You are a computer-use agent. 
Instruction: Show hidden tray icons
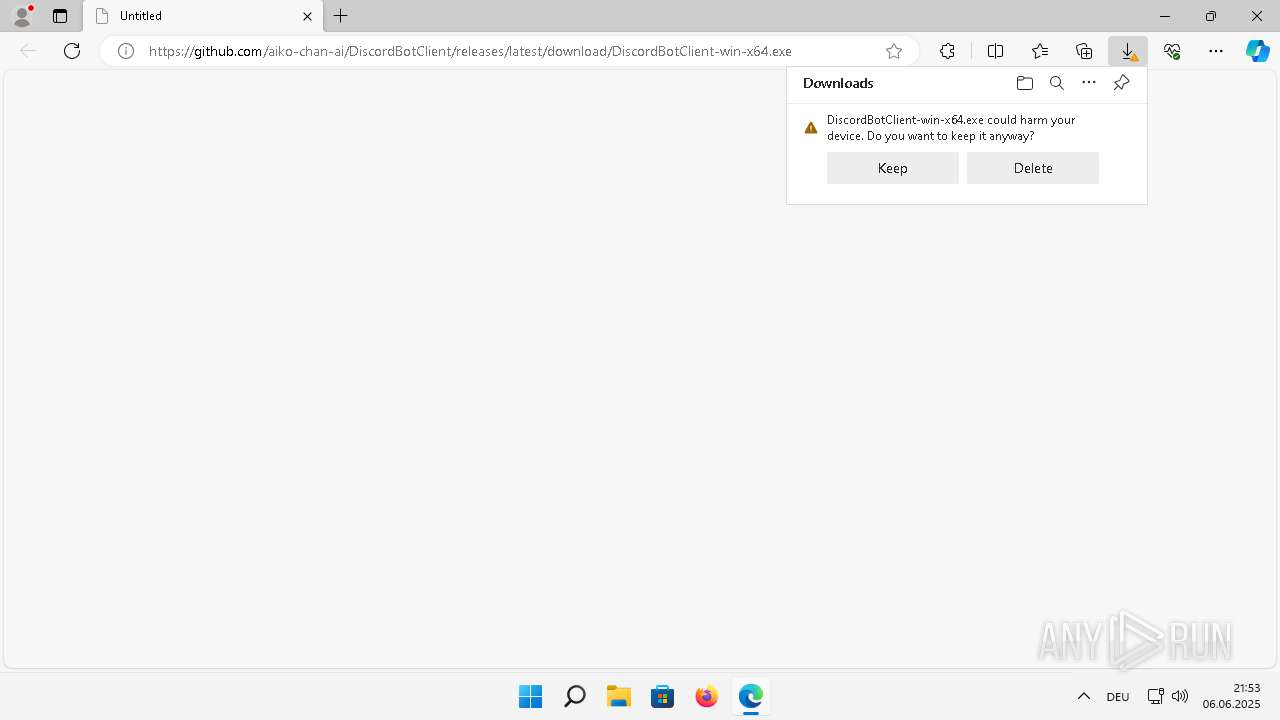[1083, 696]
